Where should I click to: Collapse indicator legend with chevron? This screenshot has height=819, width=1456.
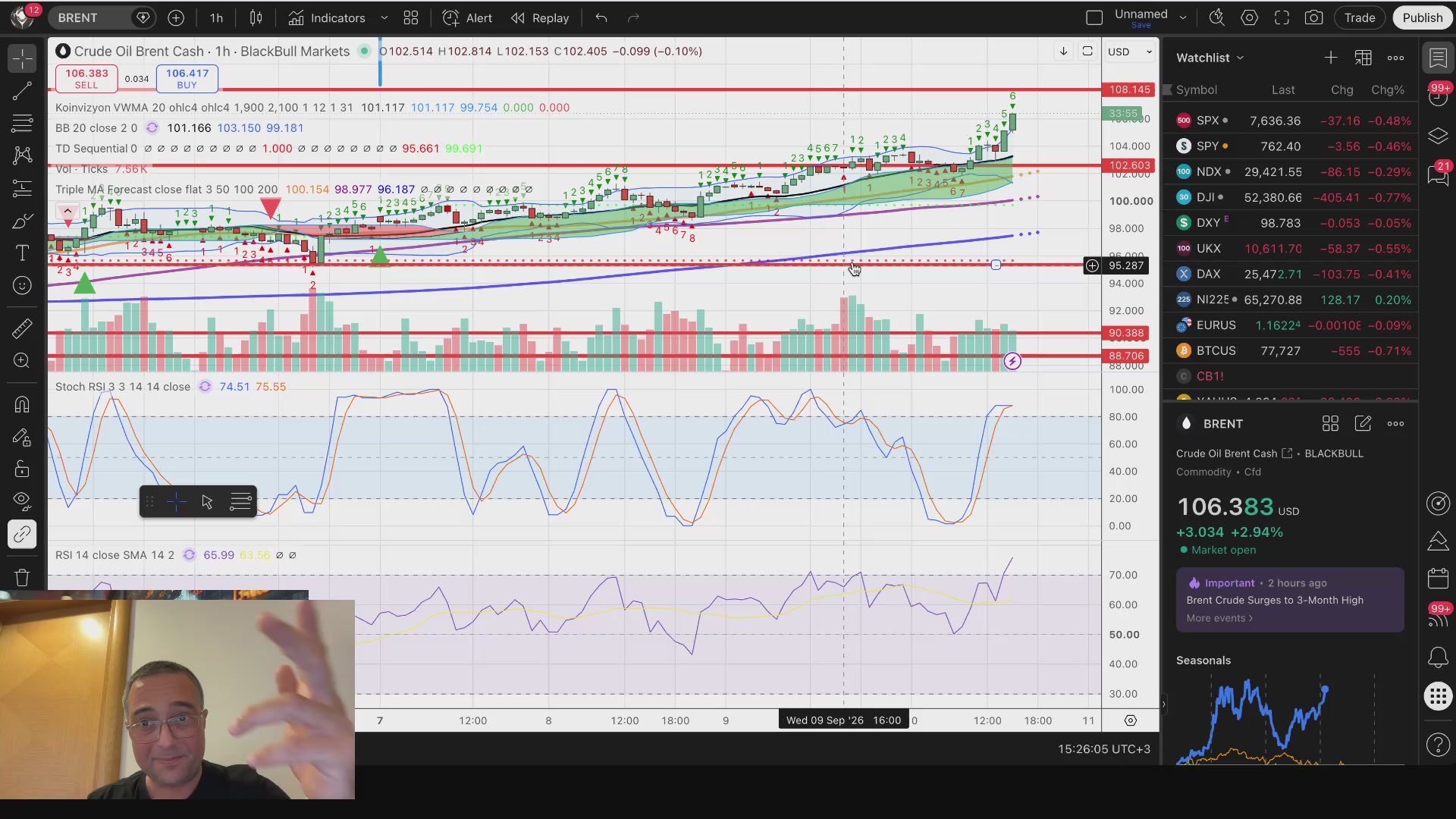(67, 212)
